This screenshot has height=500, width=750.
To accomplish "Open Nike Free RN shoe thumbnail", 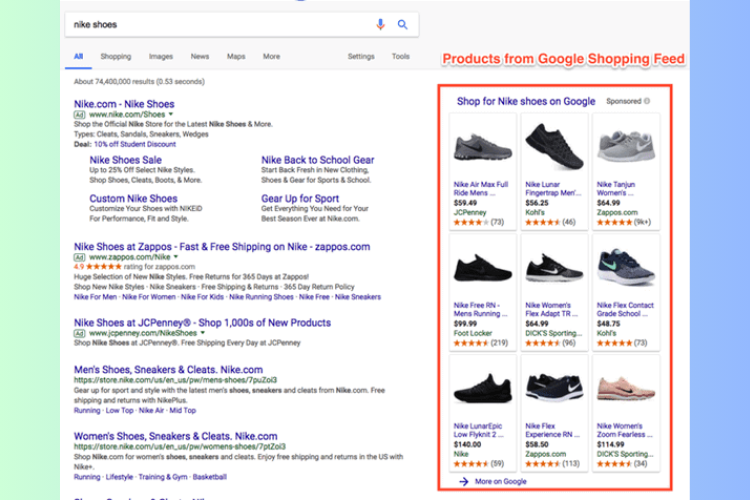I will pyautogui.click(x=483, y=267).
